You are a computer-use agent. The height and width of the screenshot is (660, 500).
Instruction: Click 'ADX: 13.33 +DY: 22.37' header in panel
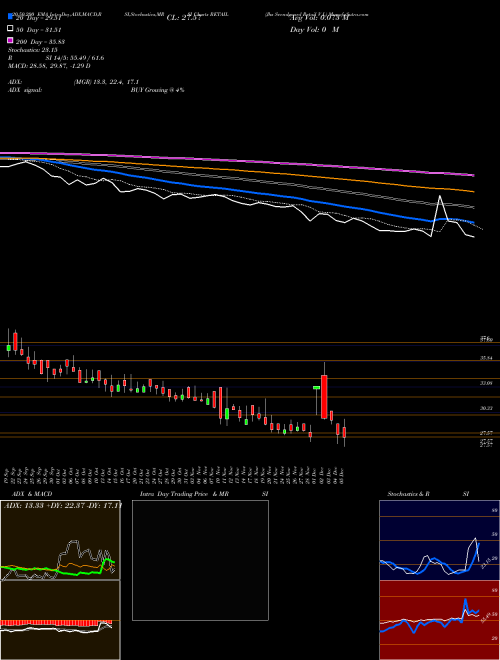coord(63,505)
